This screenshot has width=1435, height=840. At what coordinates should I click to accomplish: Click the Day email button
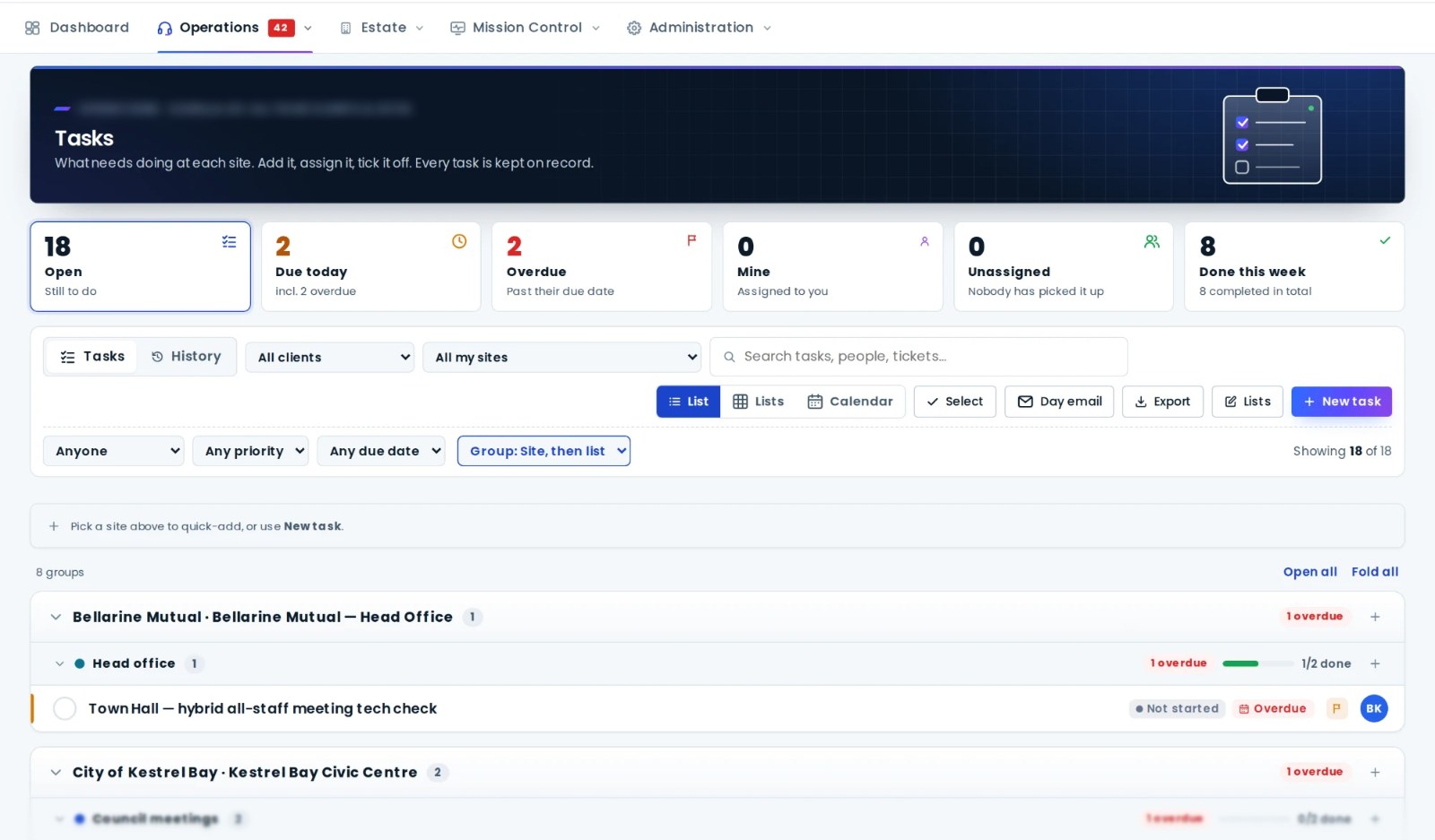(x=1059, y=402)
